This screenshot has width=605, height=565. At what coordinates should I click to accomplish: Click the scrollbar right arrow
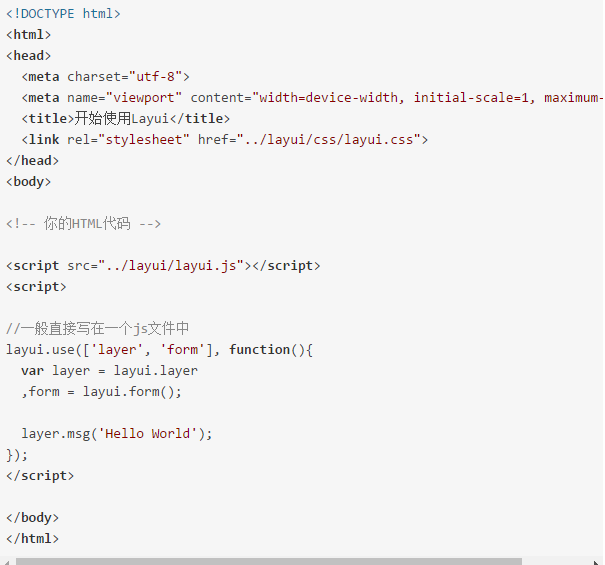pos(597,562)
